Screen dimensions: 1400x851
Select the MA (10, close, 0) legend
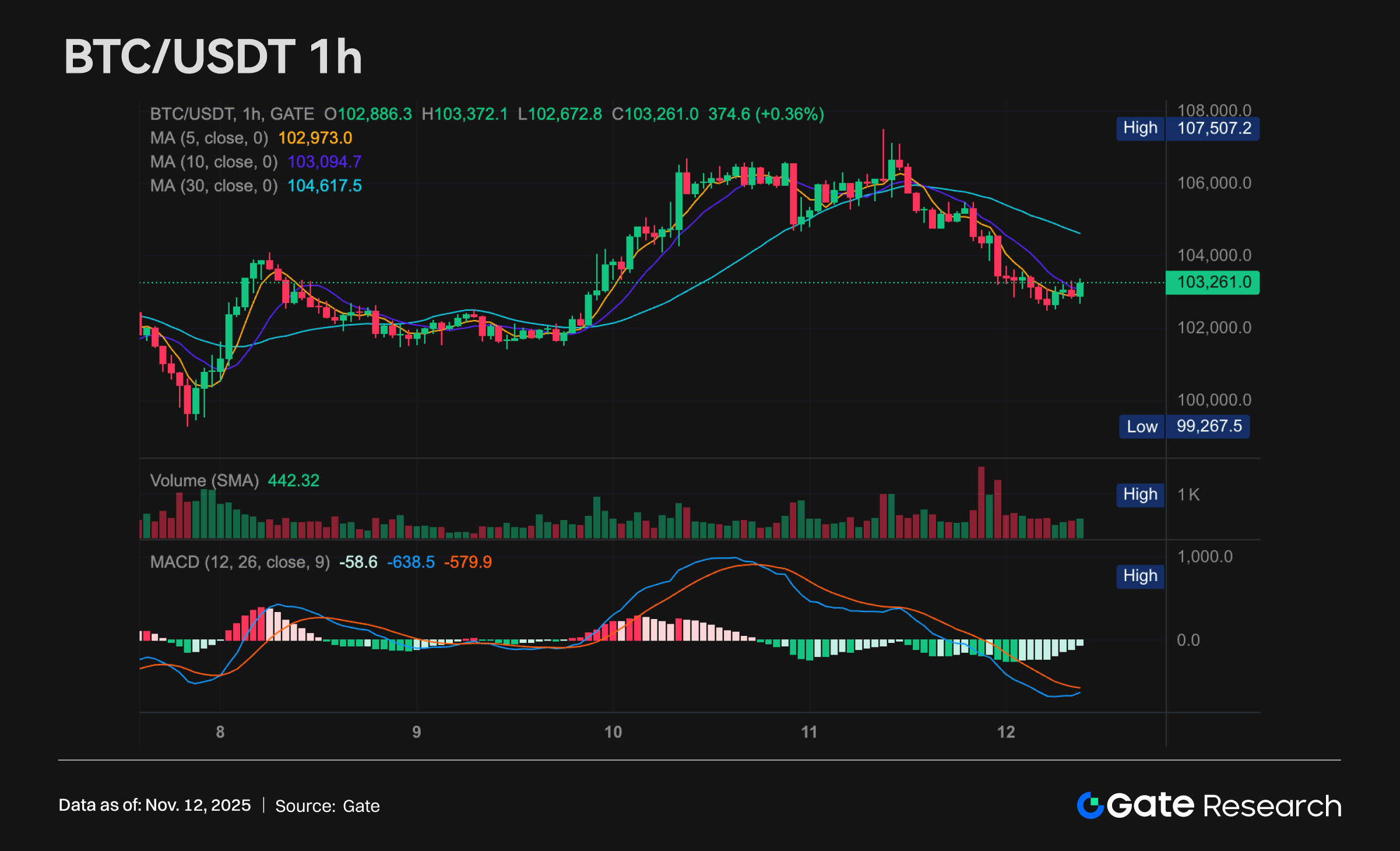pyautogui.click(x=213, y=162)
